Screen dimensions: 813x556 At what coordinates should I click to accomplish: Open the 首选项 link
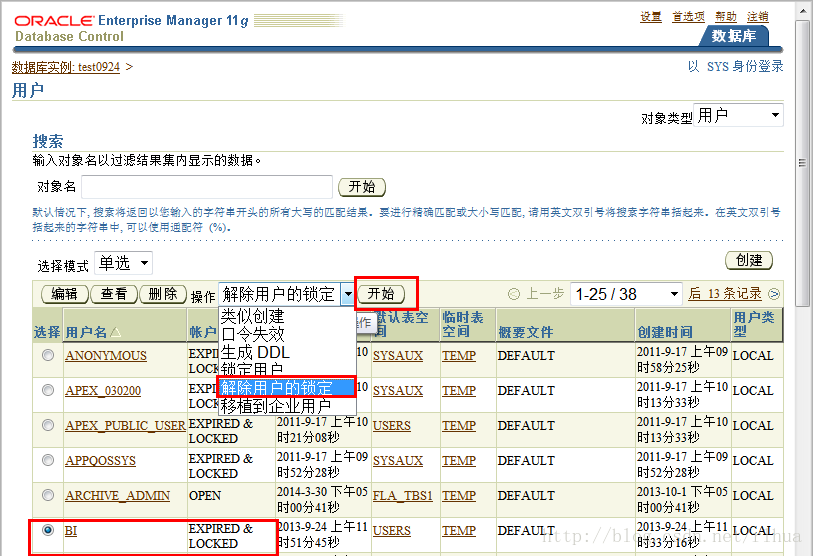point(689,17)
